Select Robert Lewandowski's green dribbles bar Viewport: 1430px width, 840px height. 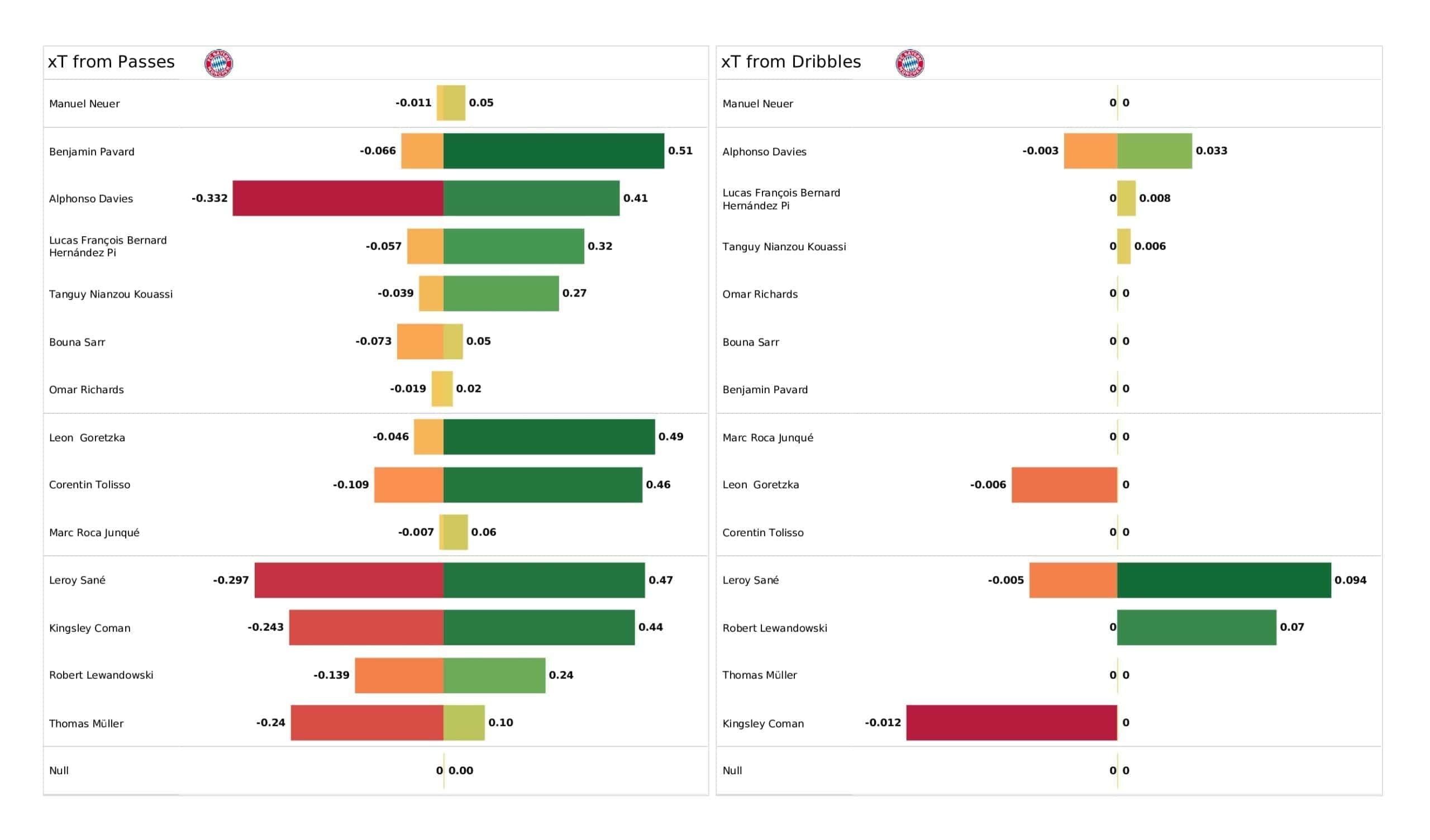tap(1196, 627)
